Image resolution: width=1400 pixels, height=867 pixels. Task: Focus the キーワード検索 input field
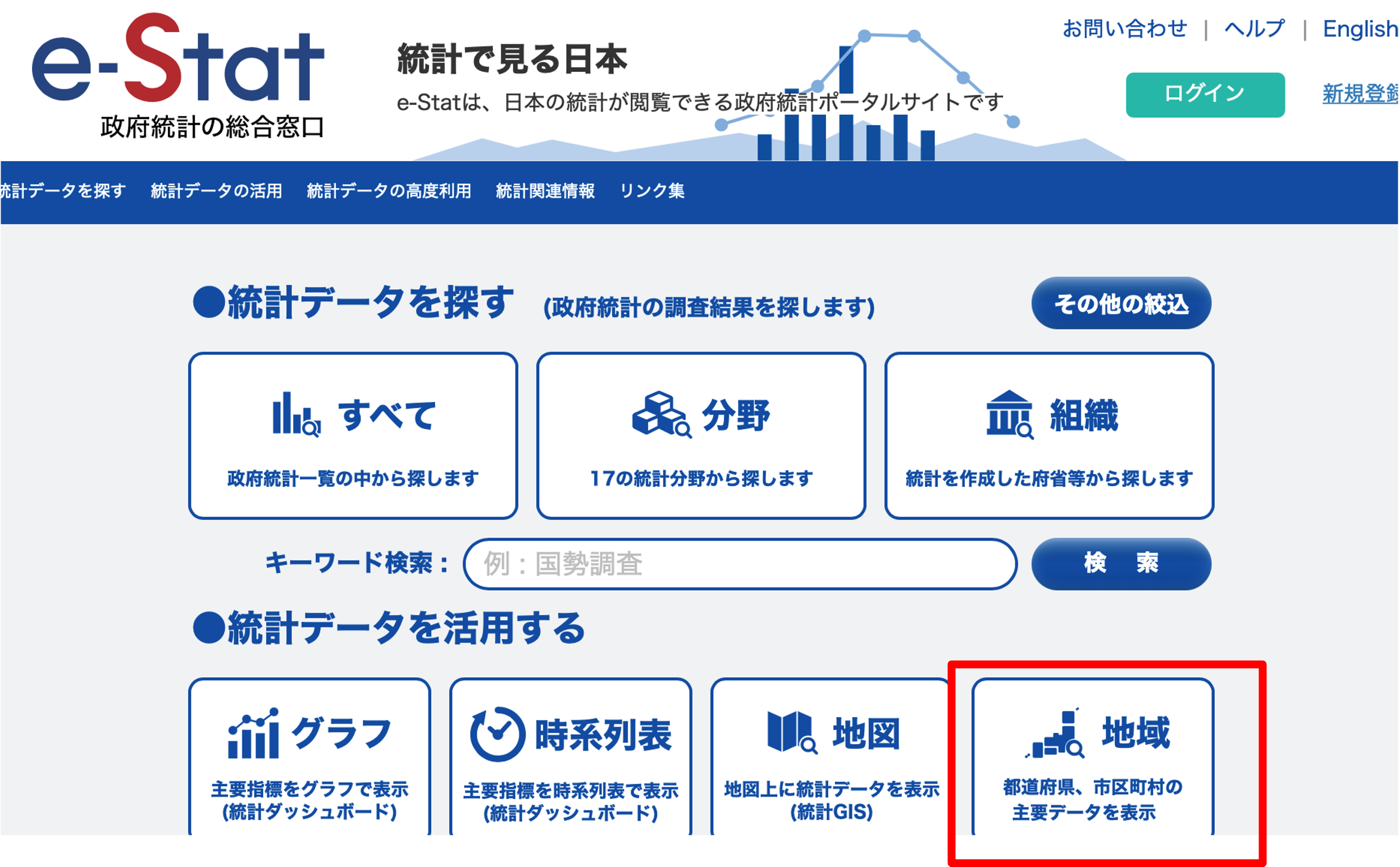(740, 564)
